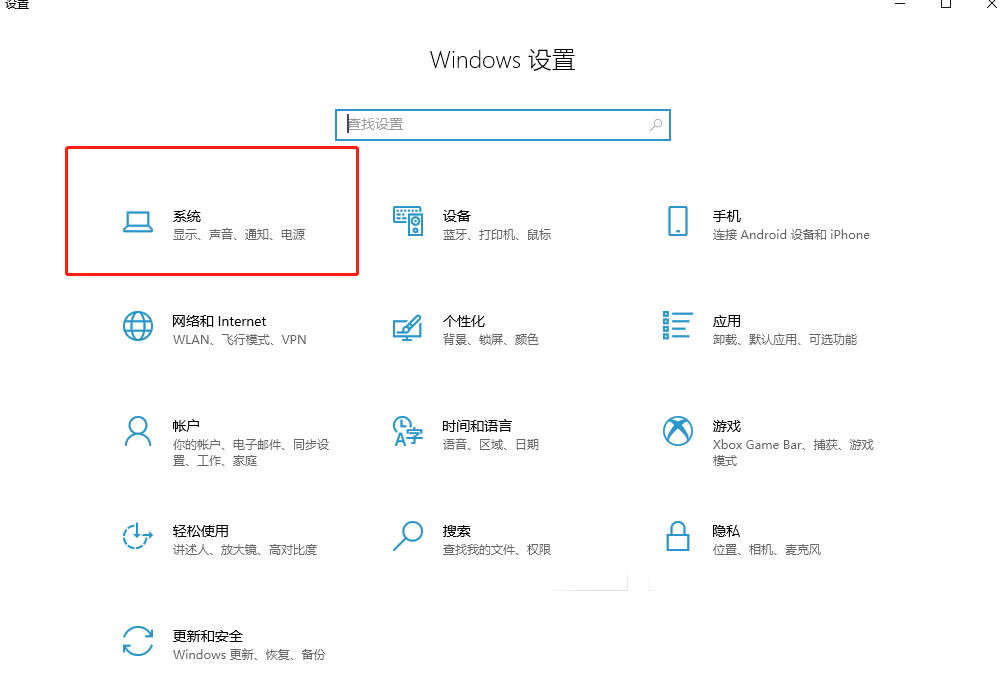
Task: Click the Devices keyboard and speaker icon
Action: click(408, 221)
